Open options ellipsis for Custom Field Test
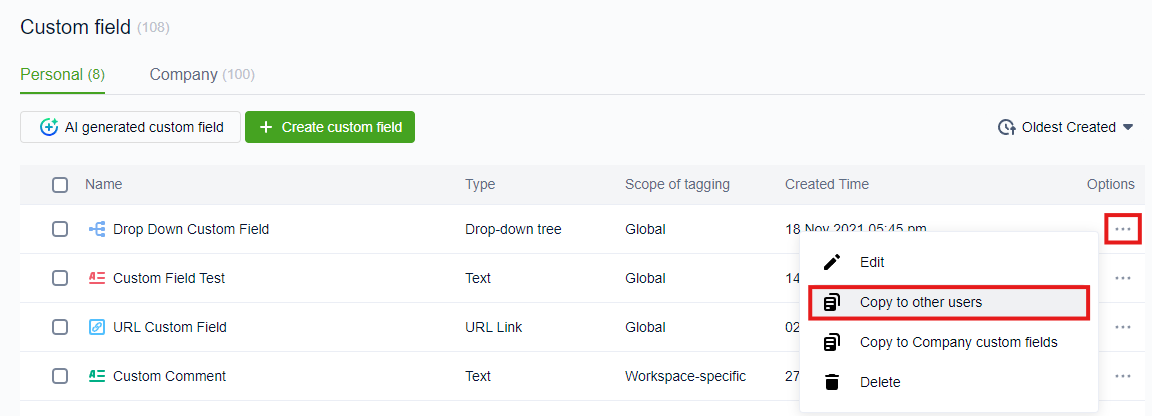The height and width of the screenshot is (416, 1152). point(1123,278)
